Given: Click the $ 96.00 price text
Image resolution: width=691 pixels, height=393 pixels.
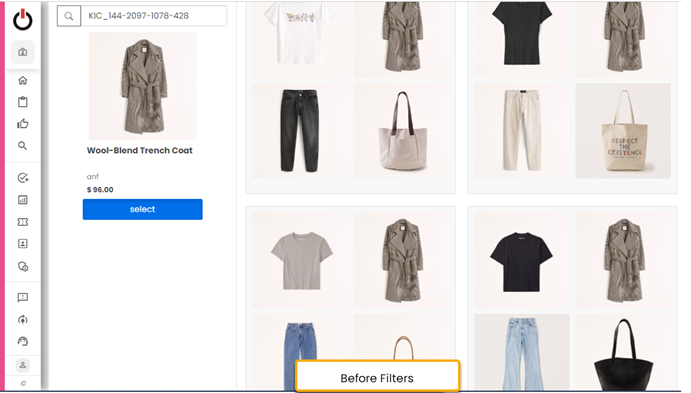Looking at the screenshot, I should 100,189.
